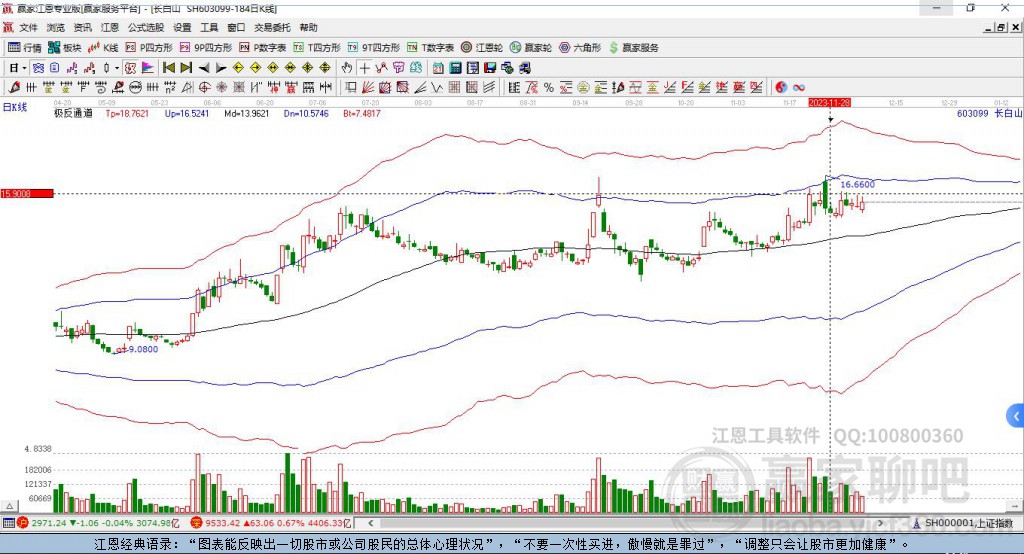Open the 板块 sector view

point(64,48)
